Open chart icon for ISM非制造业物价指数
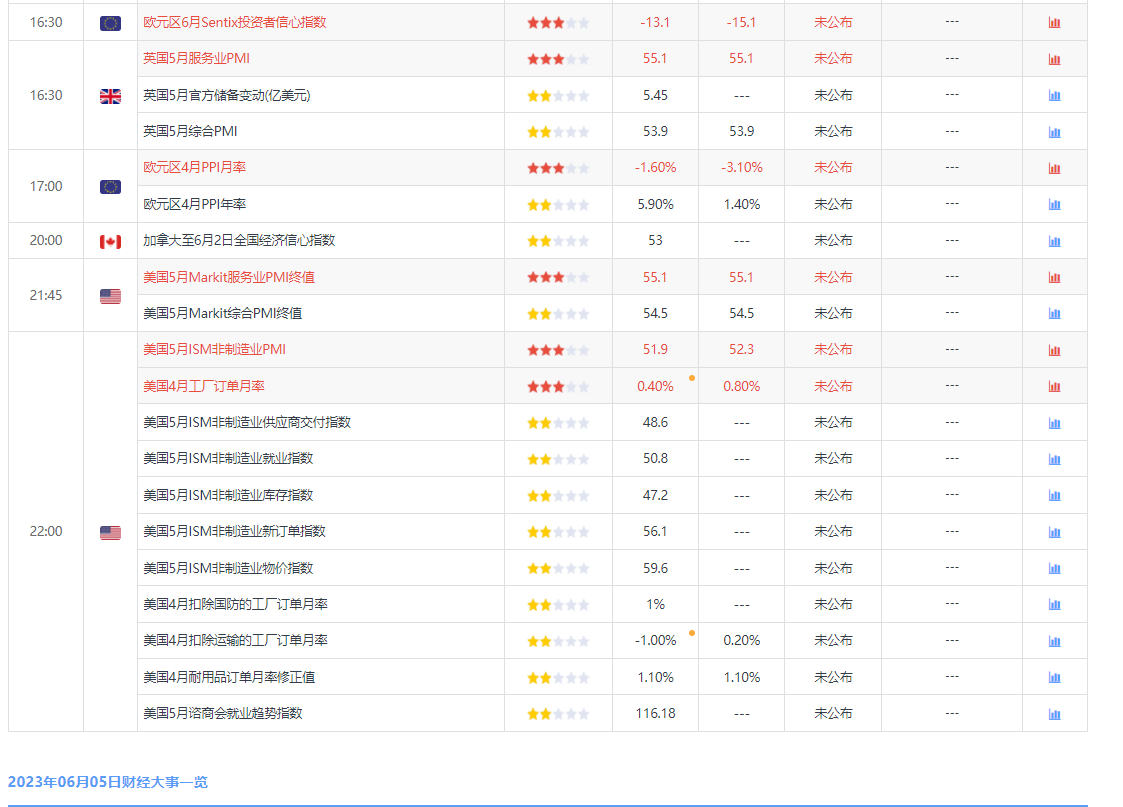The image size is (1123, 807). pos(1054,568)
